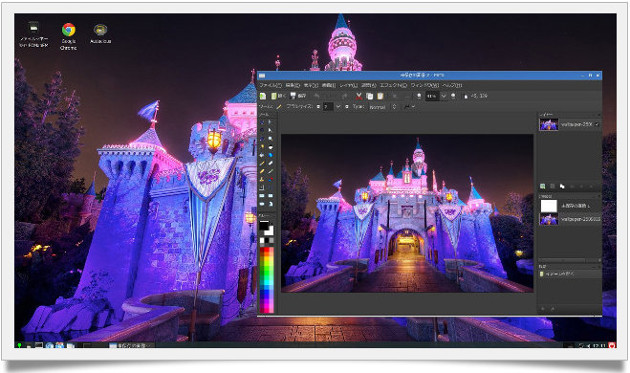
Task: Click the Type Normal stepper arrows
Action: [x=394, y=107]
